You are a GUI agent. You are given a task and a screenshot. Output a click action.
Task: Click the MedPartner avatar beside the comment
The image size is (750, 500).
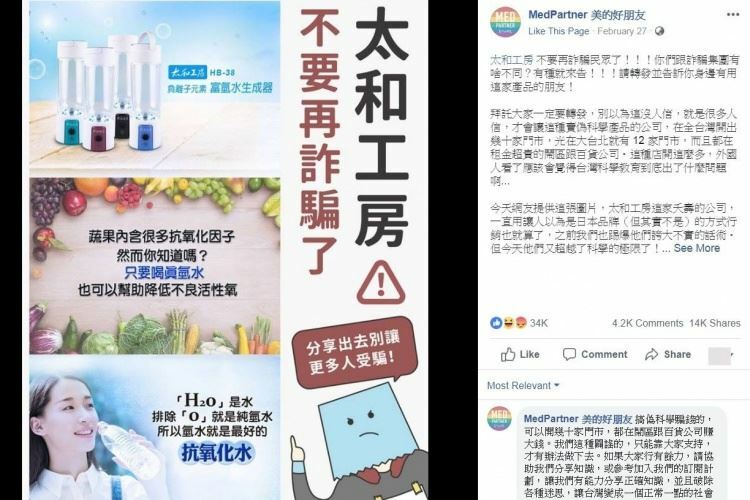pos(499,419)
